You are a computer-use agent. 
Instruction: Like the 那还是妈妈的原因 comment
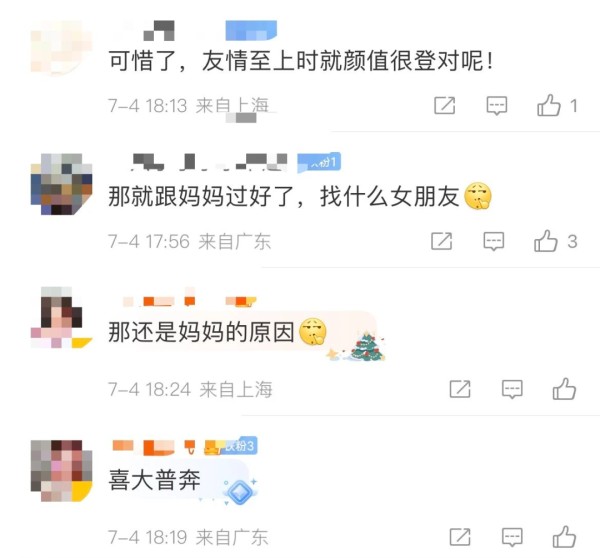pos(564,389)
